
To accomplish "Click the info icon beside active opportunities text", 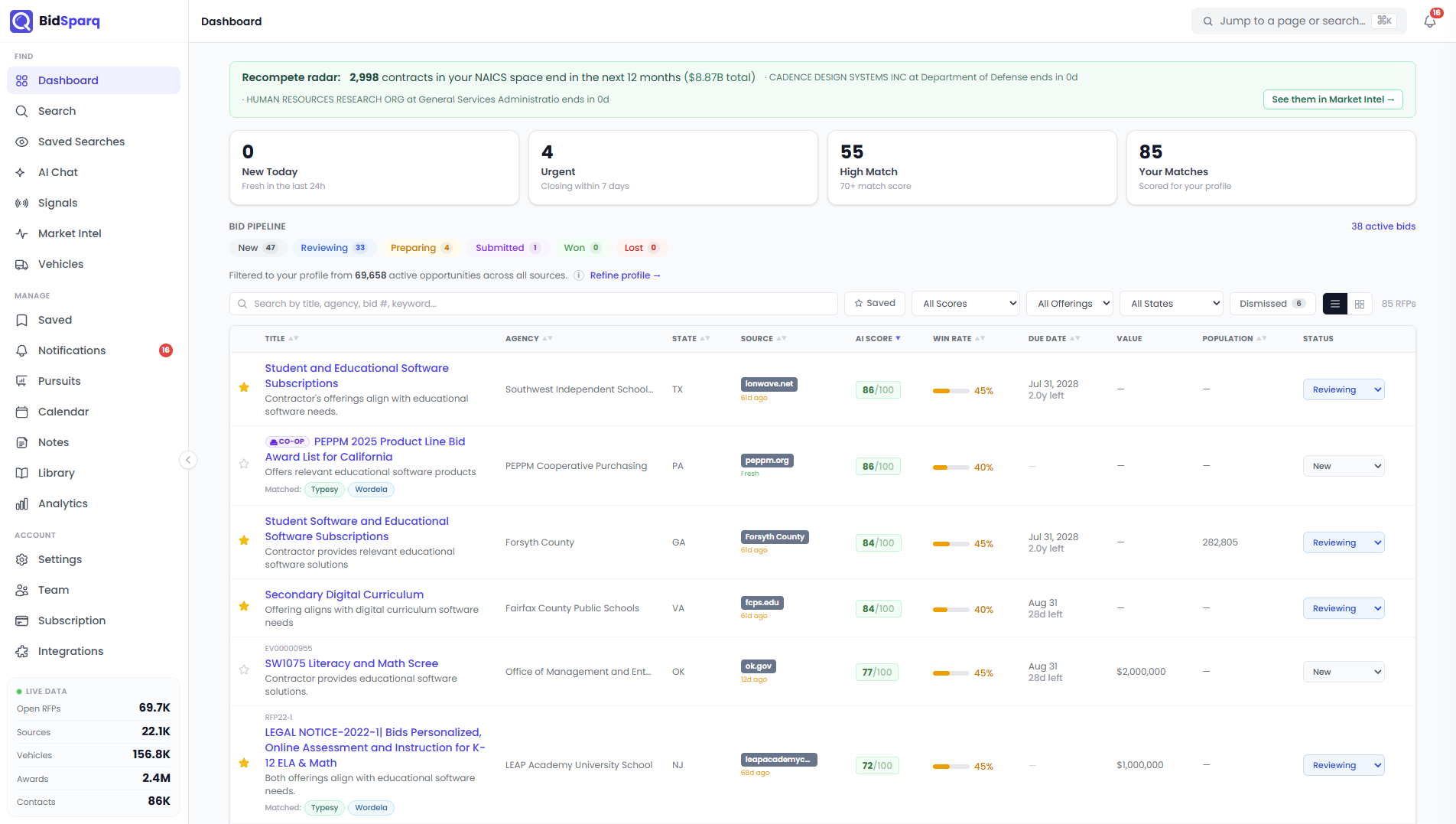I will (x=579, y=275).
